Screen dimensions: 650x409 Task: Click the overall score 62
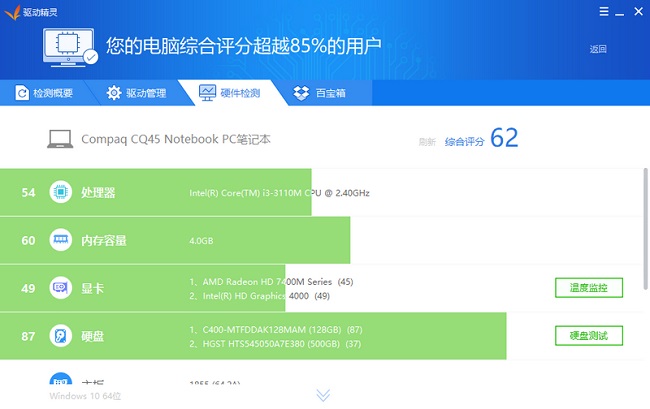pyautogui.click(x=504, y=138)
